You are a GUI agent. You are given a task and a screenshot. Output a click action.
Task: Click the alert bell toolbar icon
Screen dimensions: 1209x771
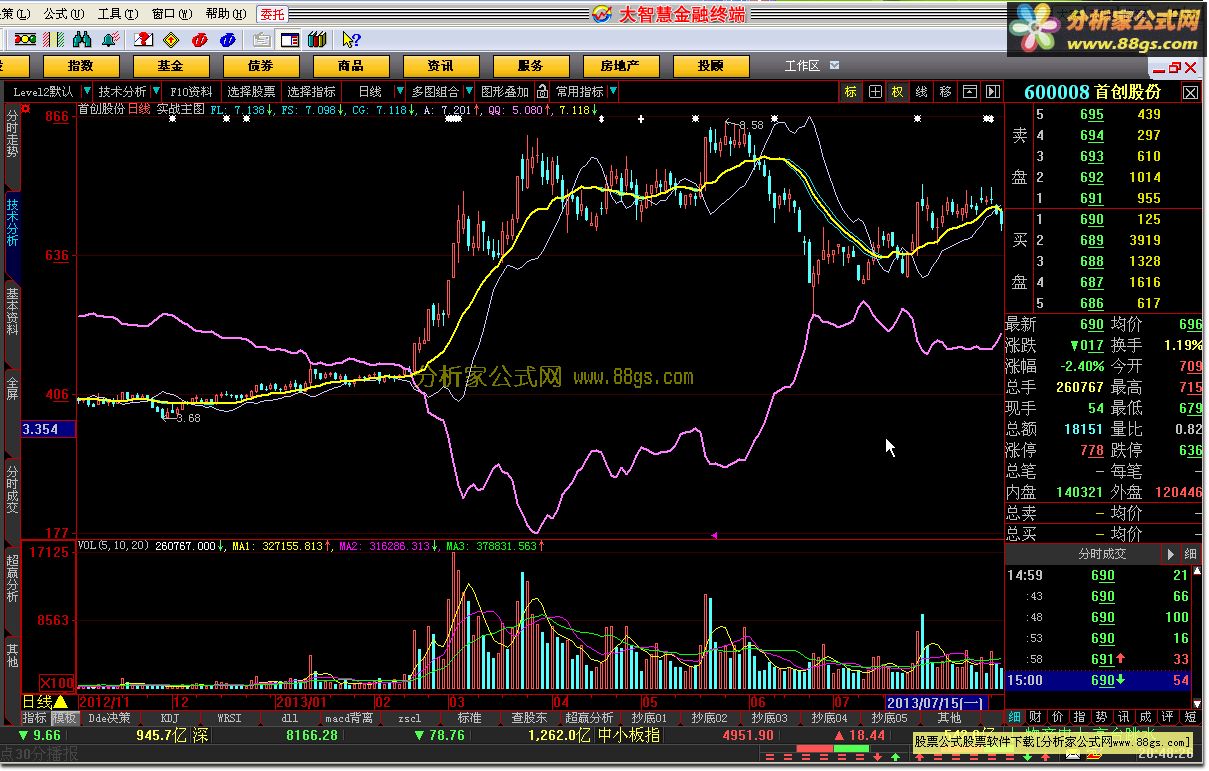coord(110,40)
